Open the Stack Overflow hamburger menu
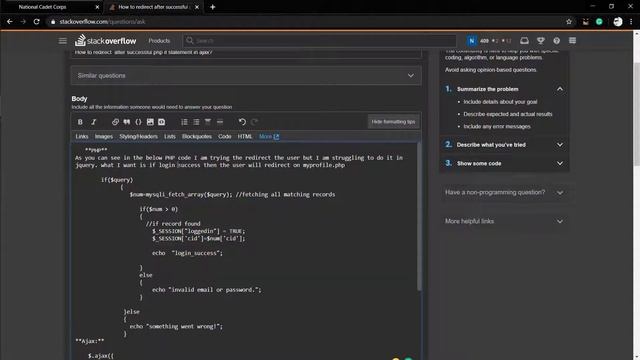Image resolution: width=640 pixels, height=360 pixels. 62,41
